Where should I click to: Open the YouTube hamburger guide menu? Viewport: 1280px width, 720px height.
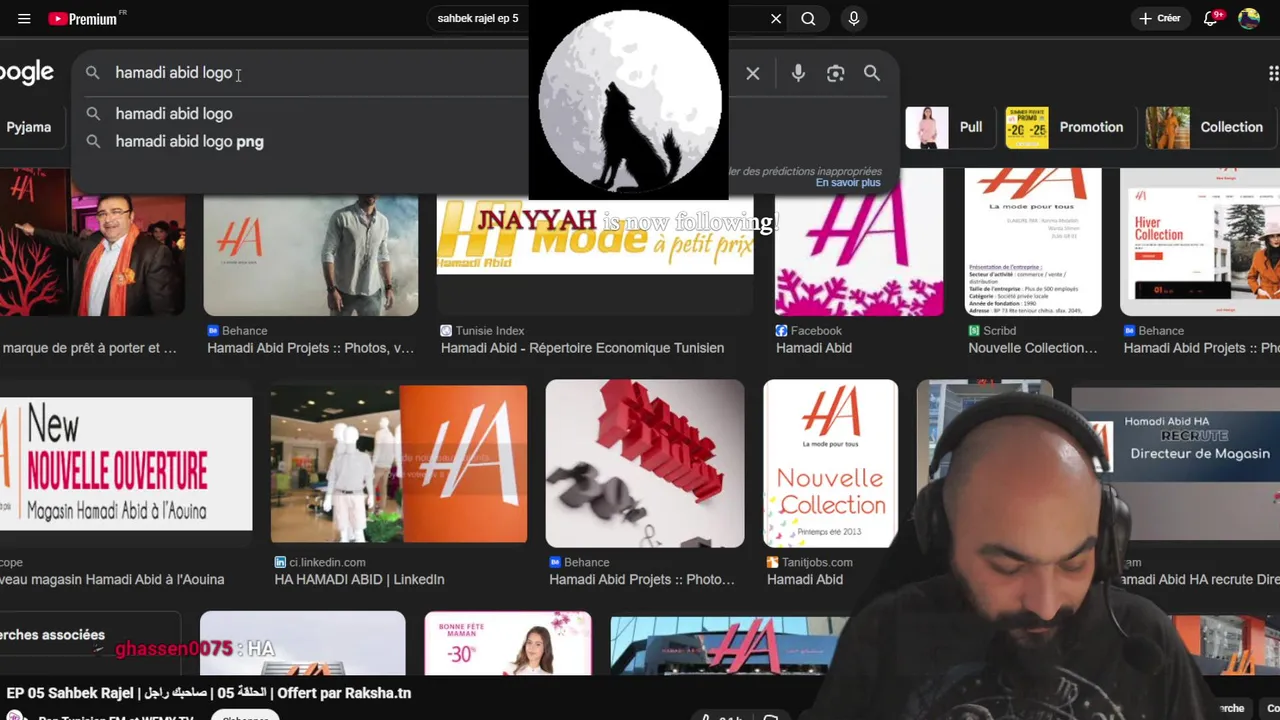pyautogui.click(x=24, y=18)
